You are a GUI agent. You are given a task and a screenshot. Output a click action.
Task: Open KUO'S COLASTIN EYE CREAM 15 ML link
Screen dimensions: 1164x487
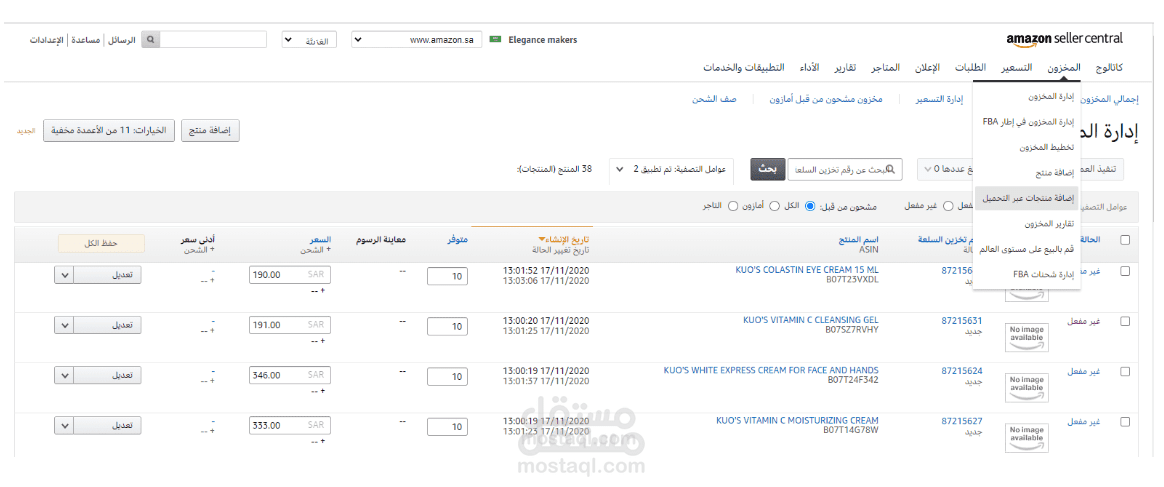click(806, 271)
